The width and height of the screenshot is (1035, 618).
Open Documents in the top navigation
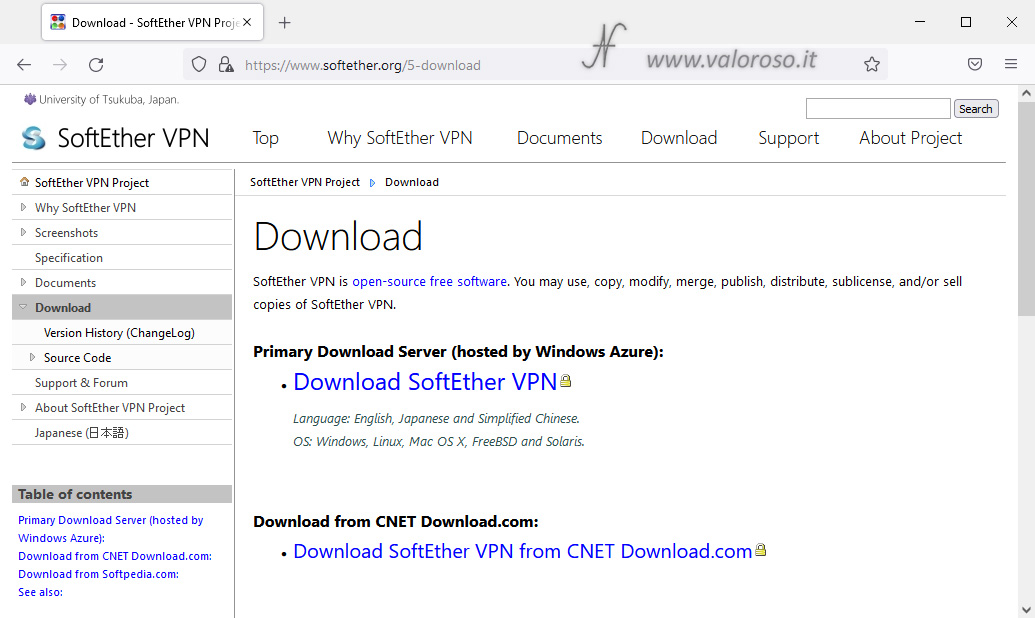pos(560,138)
